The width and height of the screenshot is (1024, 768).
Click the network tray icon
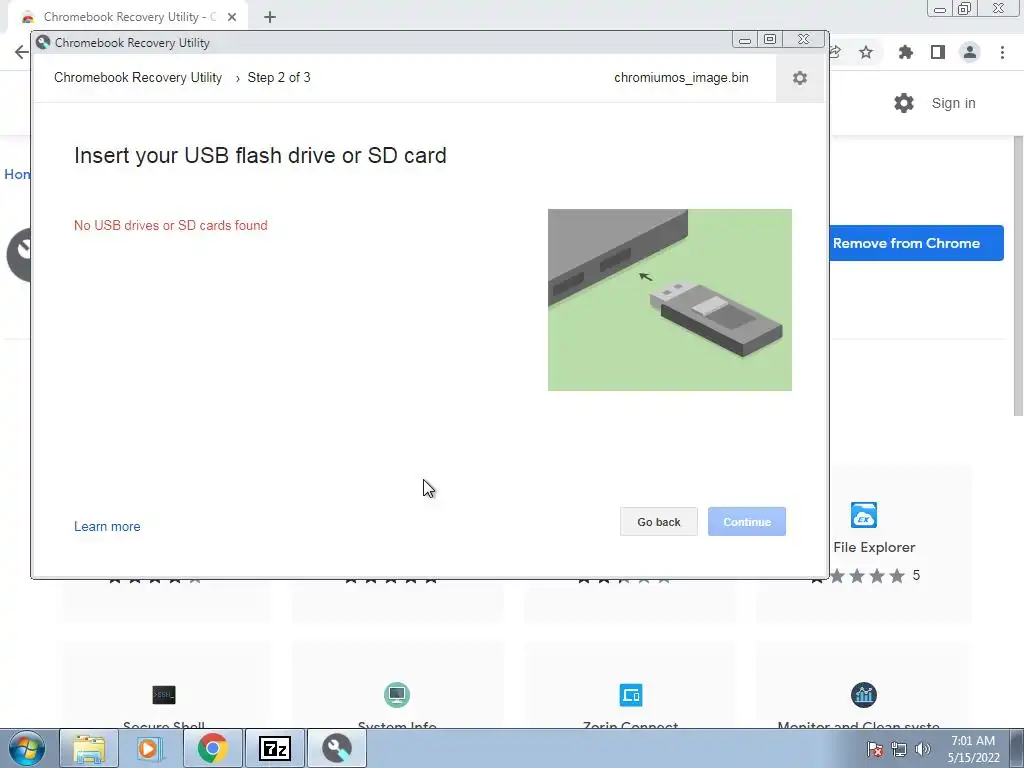pos(899,749)
